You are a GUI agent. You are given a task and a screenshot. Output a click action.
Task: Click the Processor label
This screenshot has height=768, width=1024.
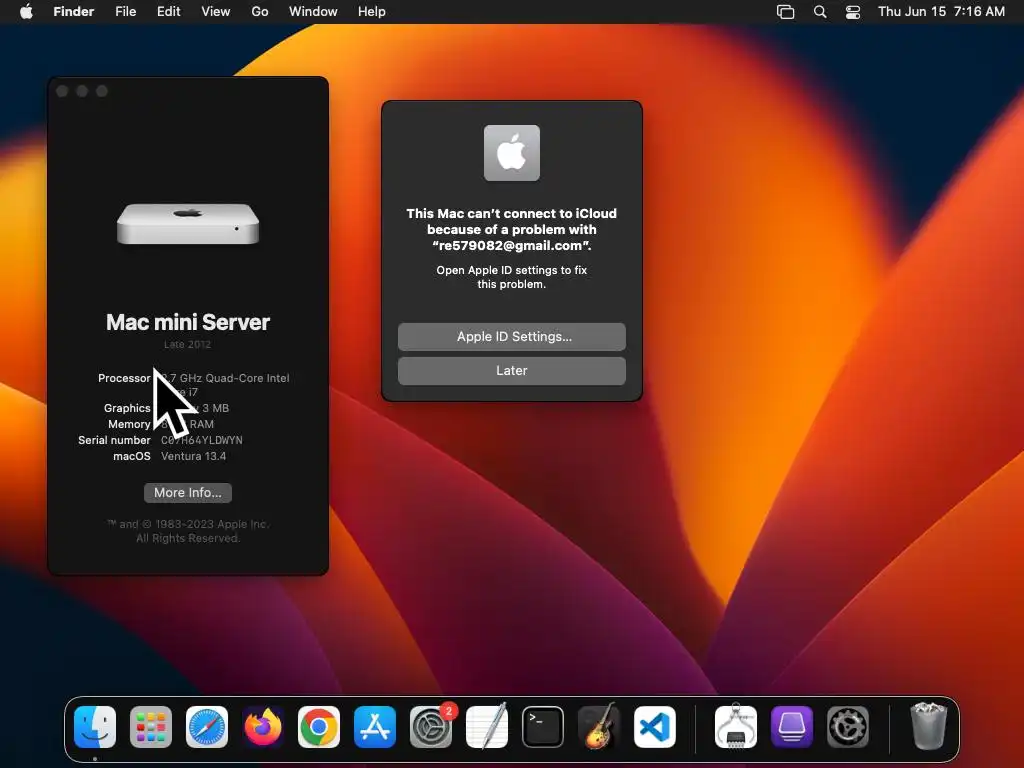(124, 378)
